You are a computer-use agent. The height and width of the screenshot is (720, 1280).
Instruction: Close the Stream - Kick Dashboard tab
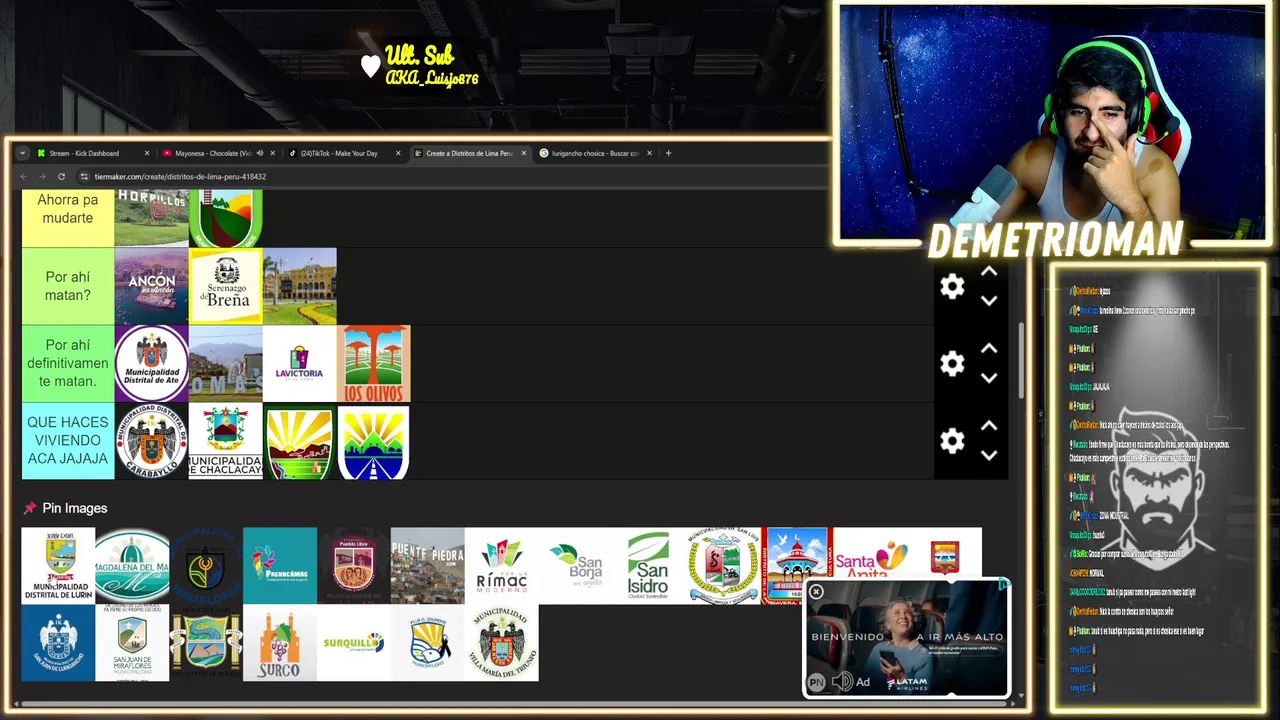(146, 153)
